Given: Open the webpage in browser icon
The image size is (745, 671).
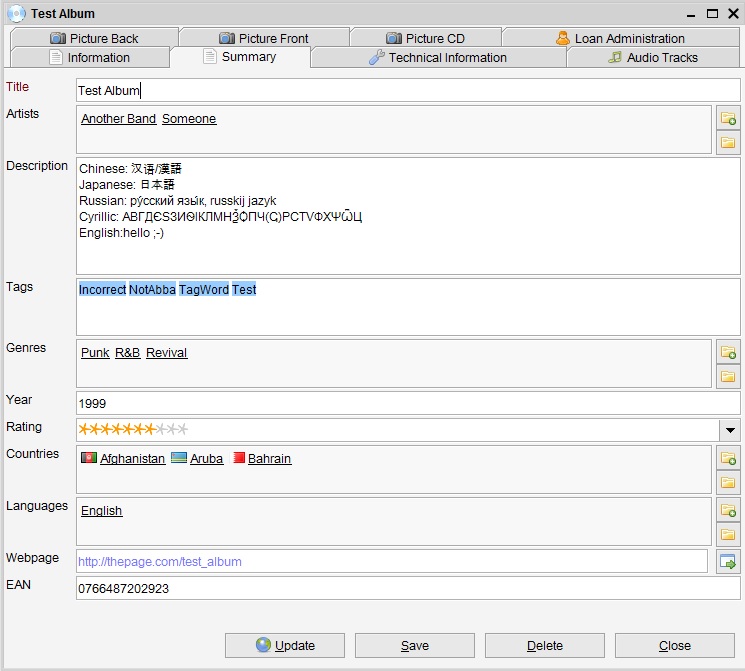Looking at the screenshot, I should [728, 561].
